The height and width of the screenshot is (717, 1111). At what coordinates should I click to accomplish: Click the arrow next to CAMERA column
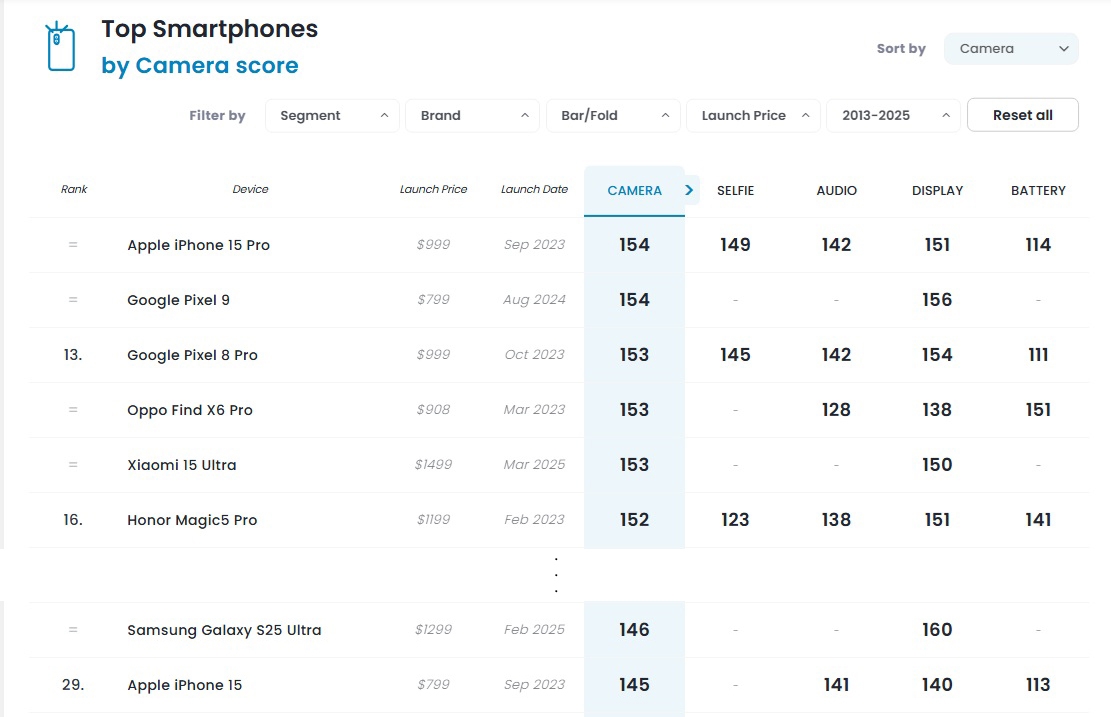[689, 190]
